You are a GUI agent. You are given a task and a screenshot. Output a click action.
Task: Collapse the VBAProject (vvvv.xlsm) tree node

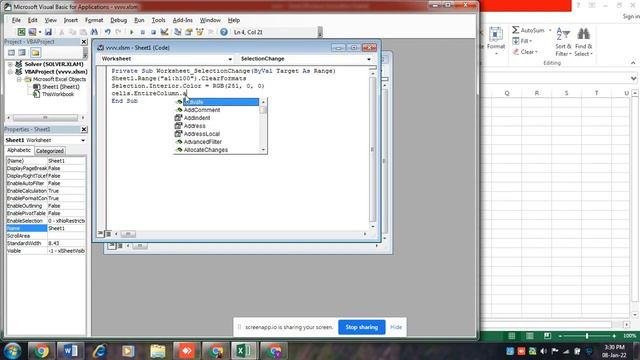(x=10, y=72)
